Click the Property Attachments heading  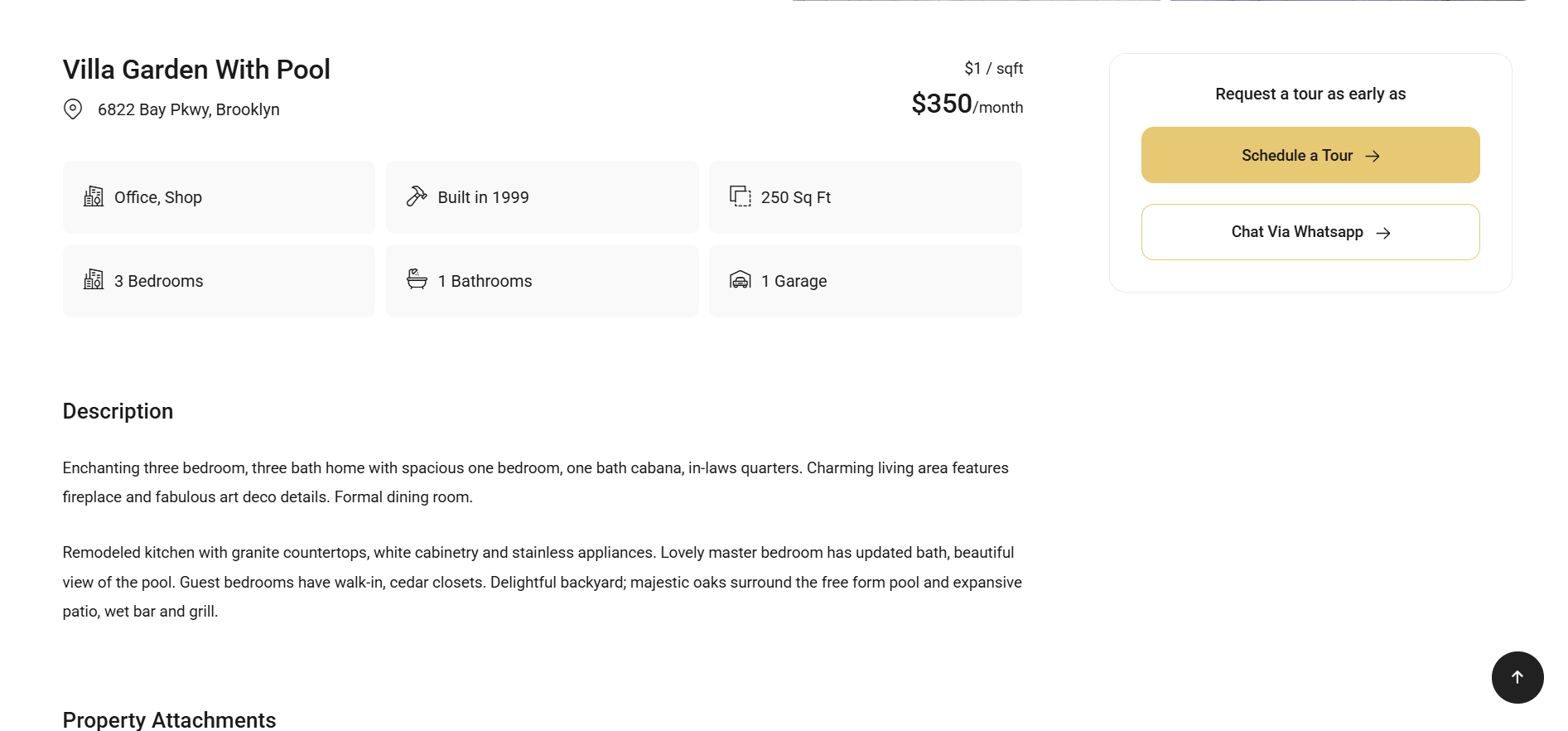169,719
